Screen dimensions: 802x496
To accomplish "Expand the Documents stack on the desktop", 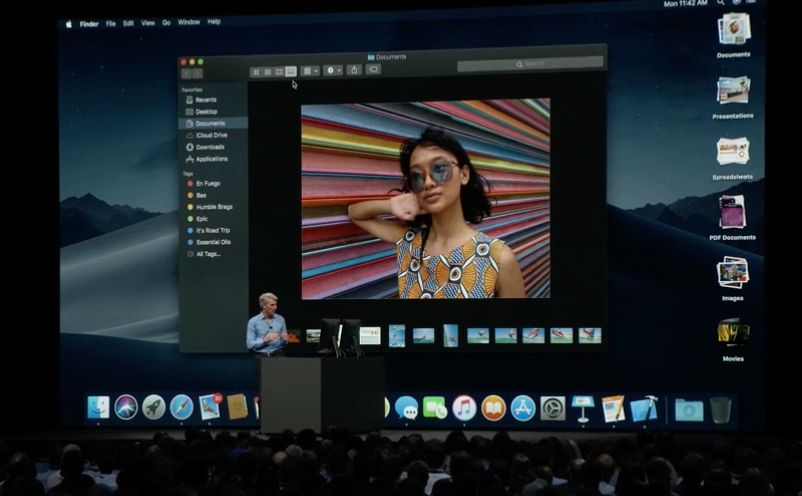I will (734, 29).
